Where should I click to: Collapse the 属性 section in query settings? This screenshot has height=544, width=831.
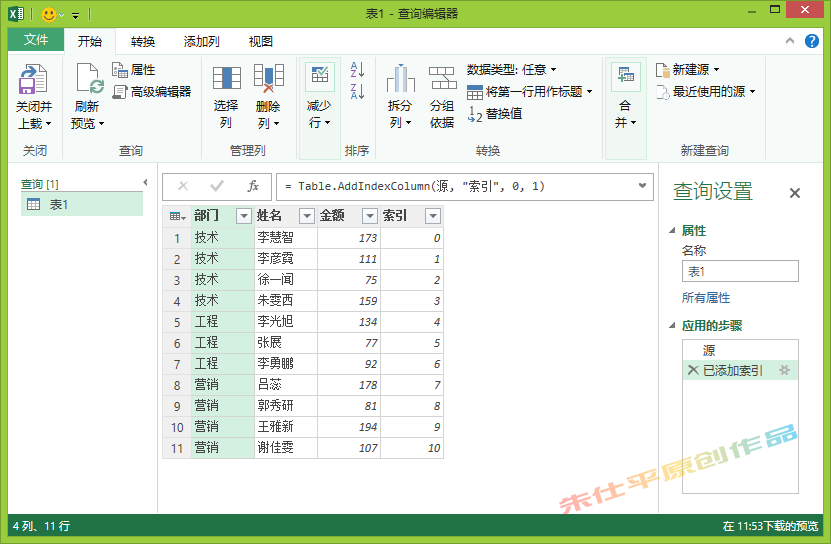click(x=672, y=231)
